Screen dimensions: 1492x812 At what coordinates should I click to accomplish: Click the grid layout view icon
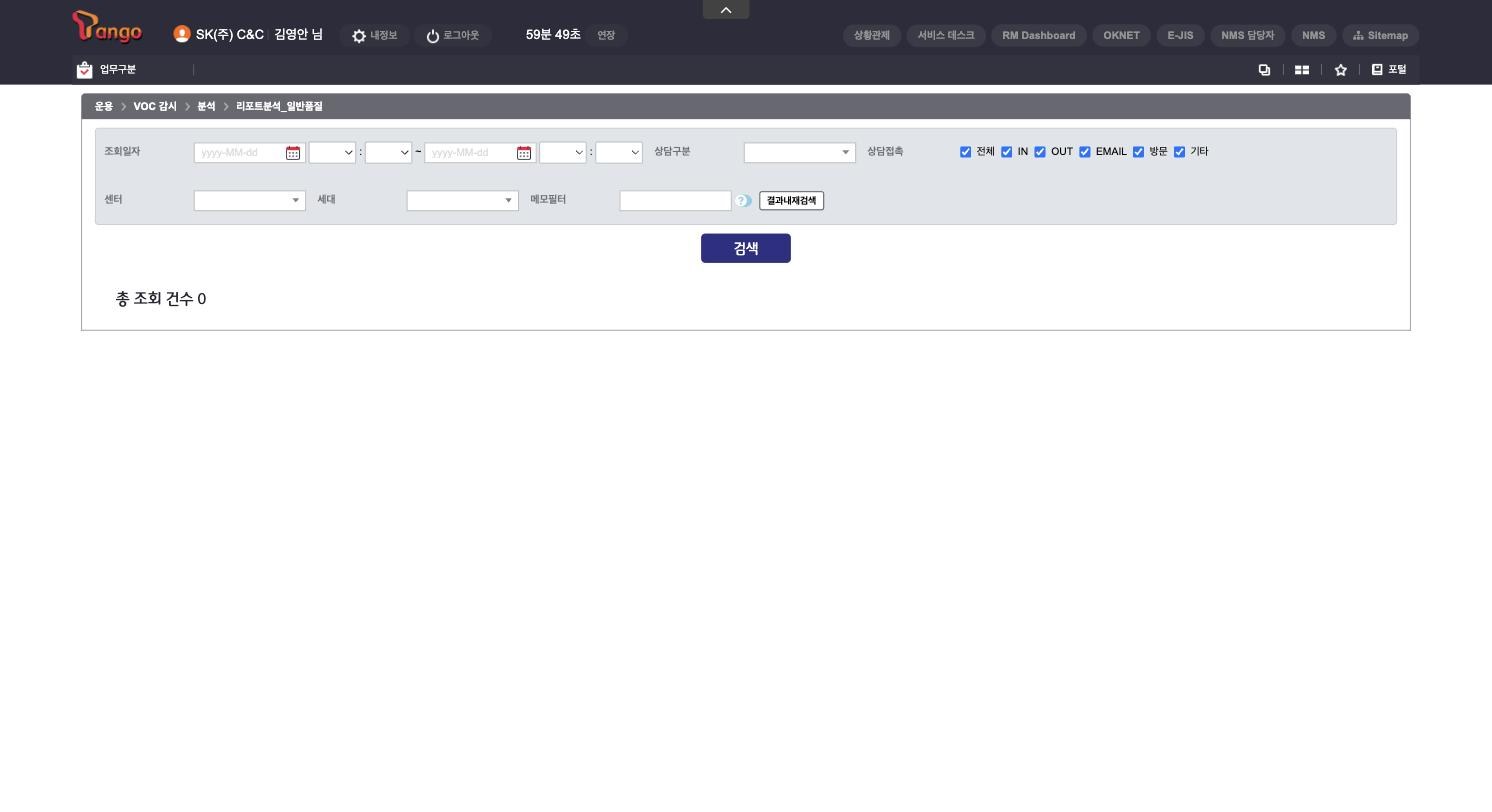1302,70
